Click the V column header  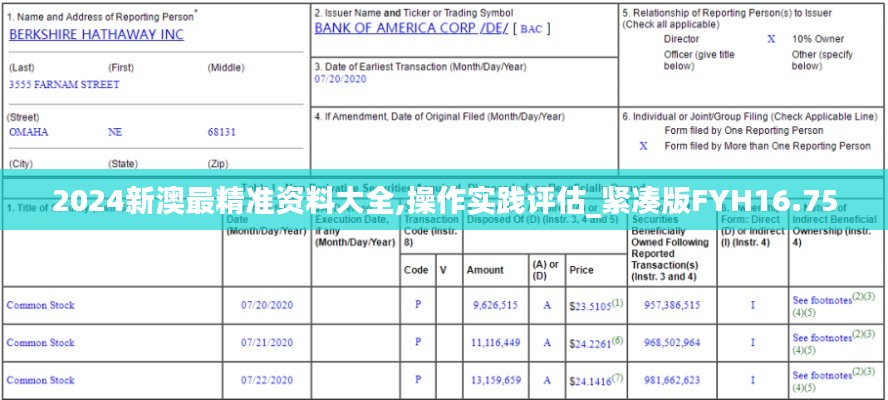[x=443, y=270]
